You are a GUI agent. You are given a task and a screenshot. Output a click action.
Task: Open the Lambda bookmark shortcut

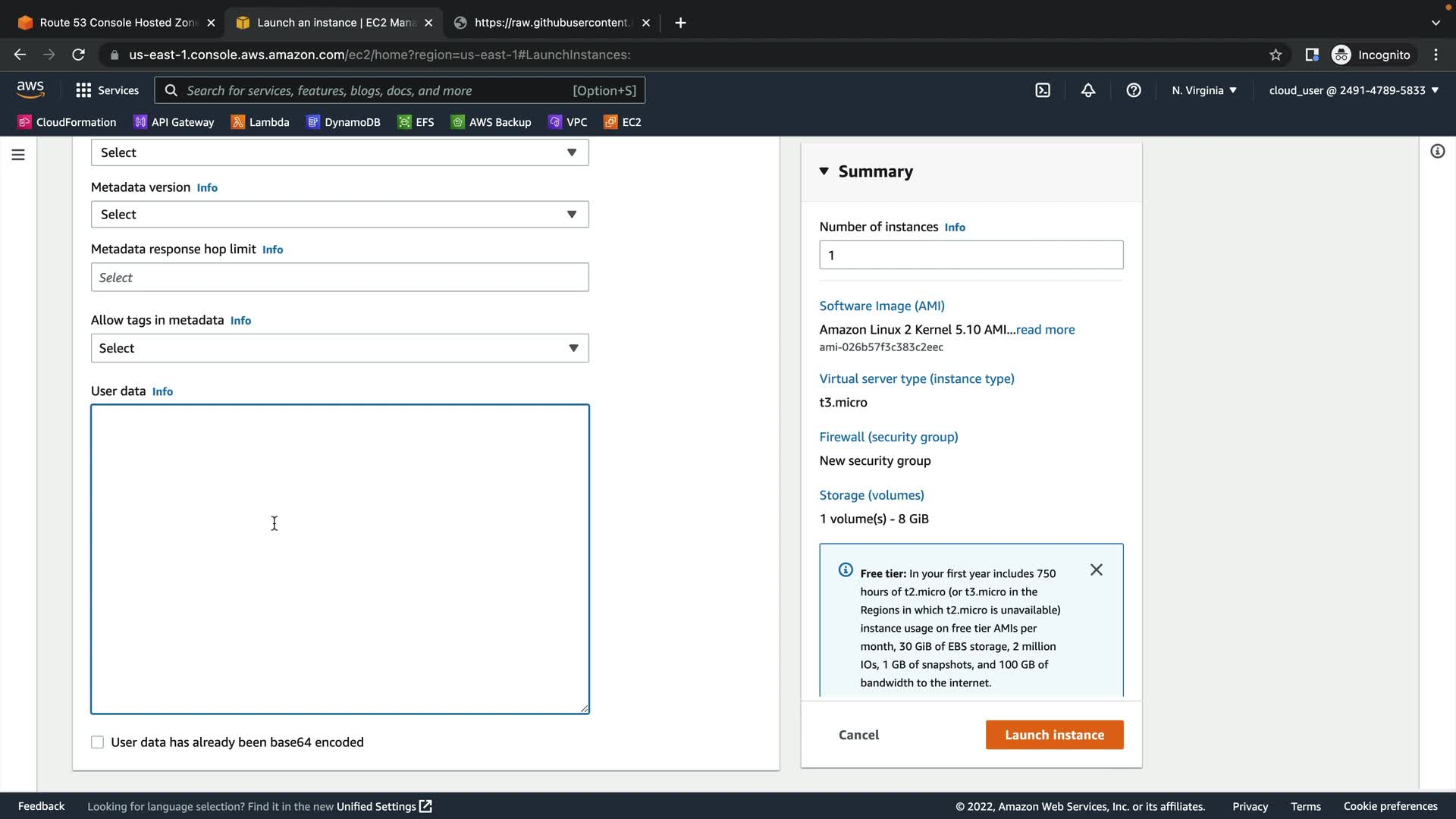tap(260, 122)
